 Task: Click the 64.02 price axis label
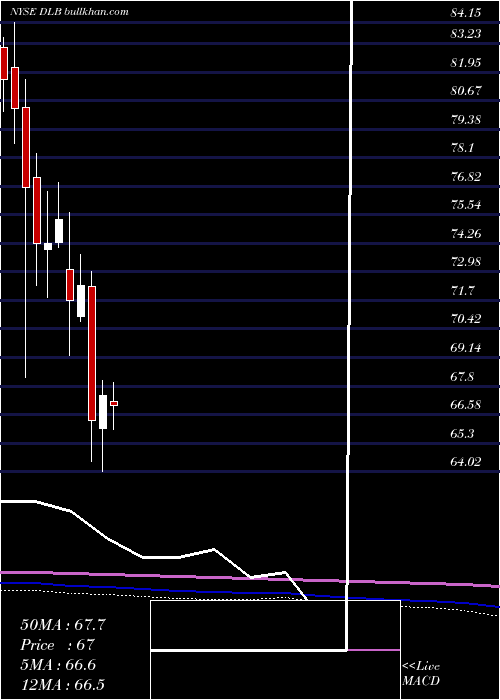[466, 462]
